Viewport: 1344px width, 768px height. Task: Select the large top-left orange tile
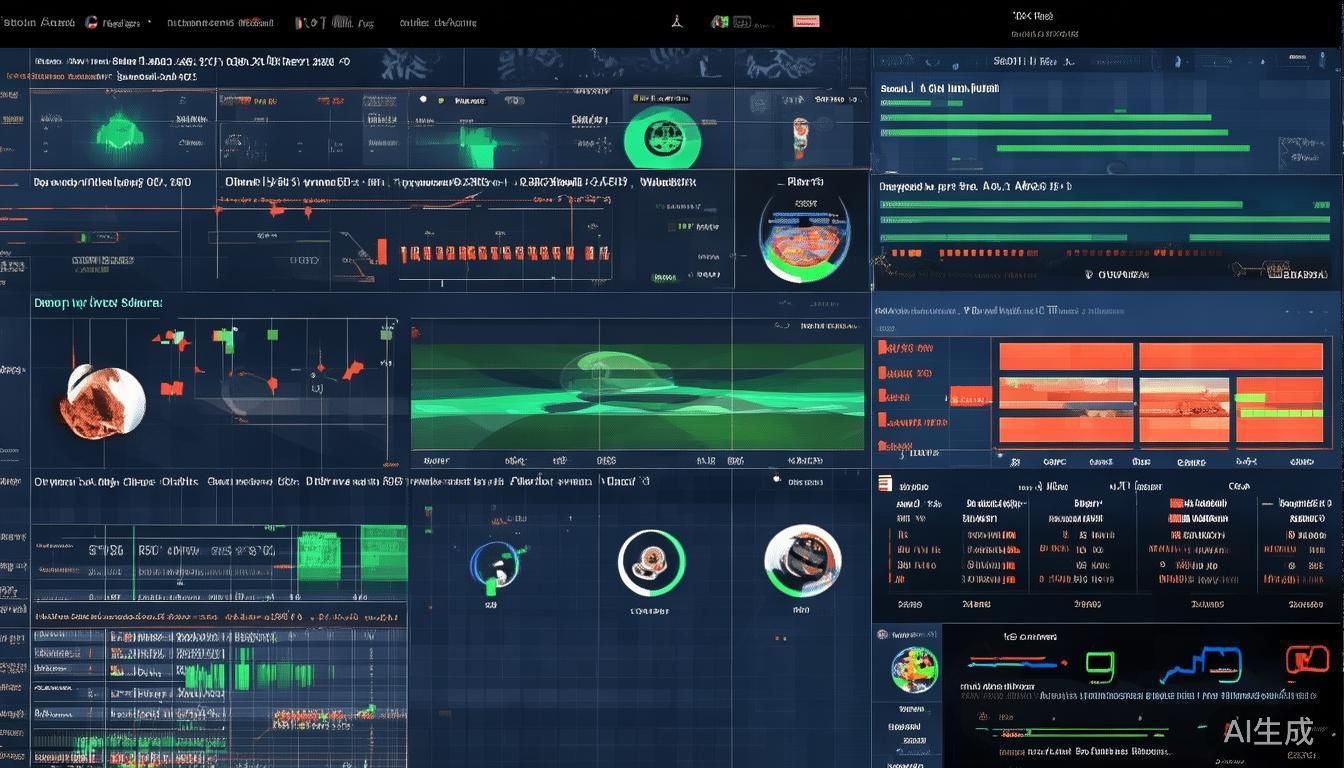point(1065,356)
